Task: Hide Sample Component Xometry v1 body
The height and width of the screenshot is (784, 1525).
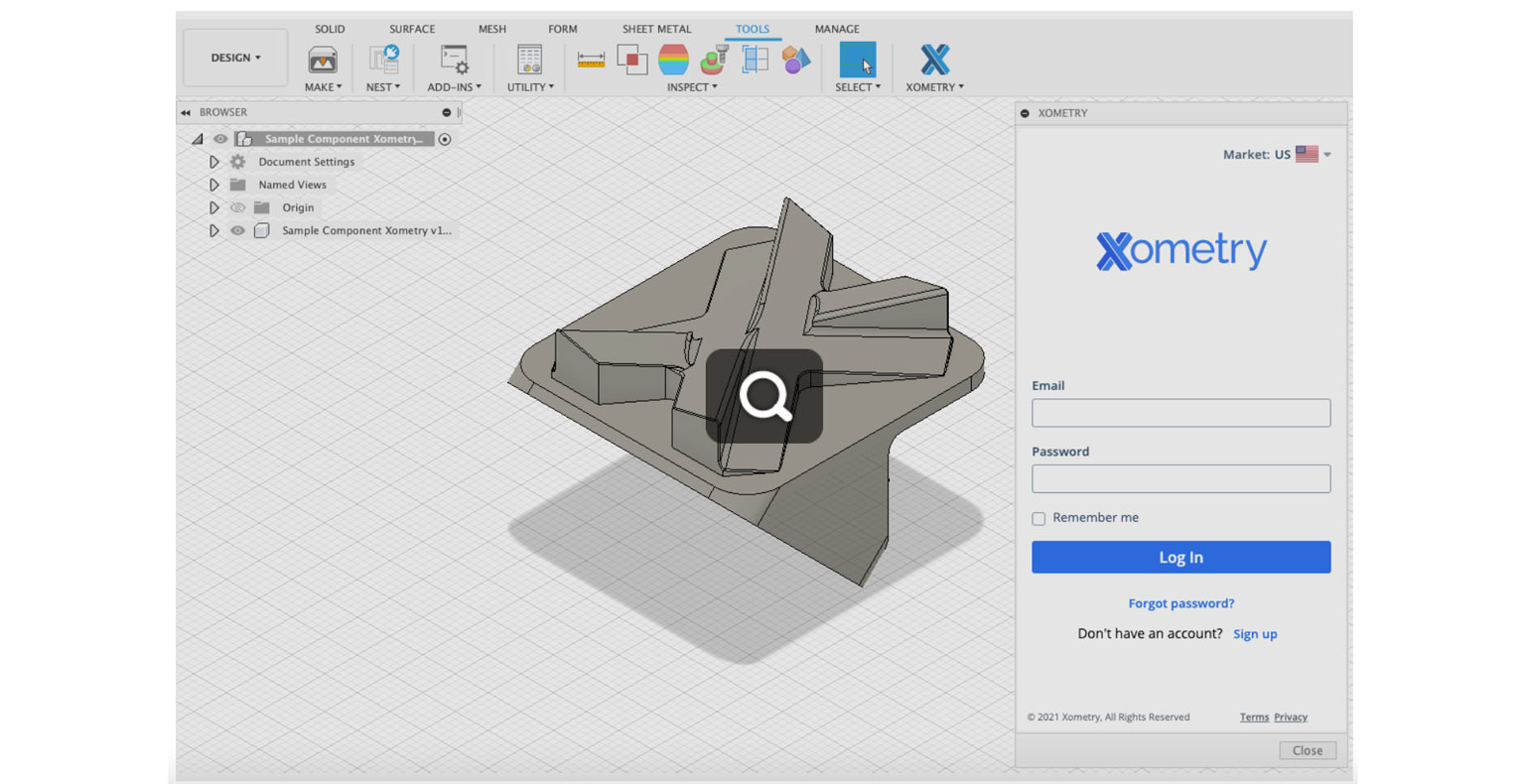Action: click(237, 230)
